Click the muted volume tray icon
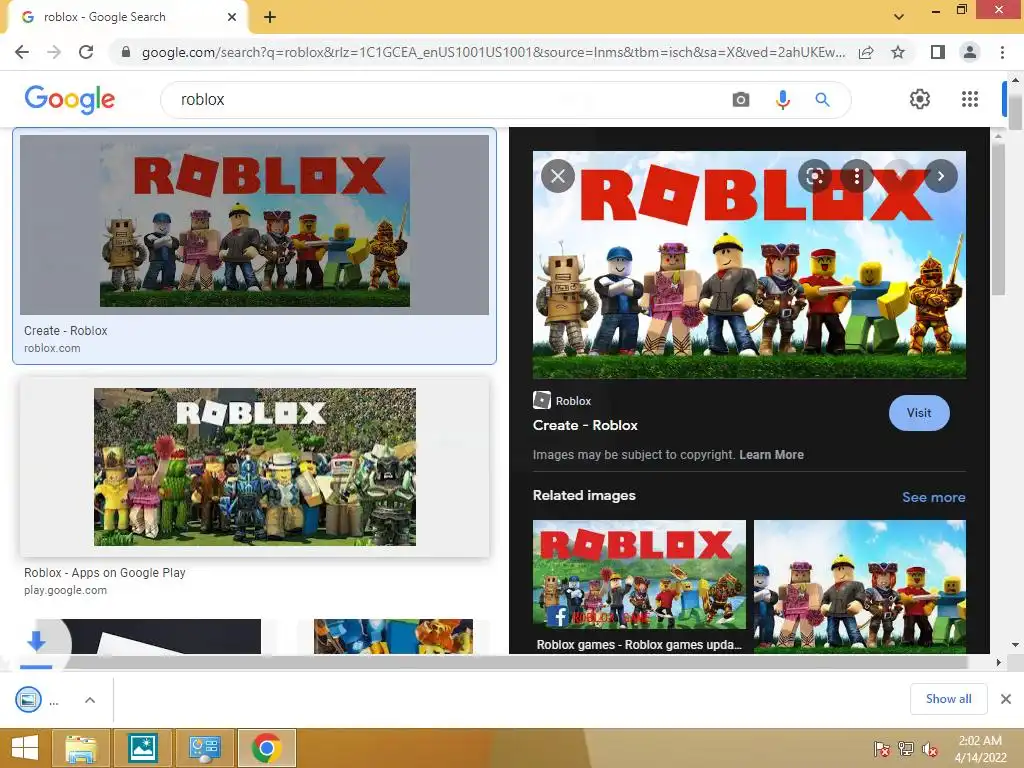Viewport: 1024px width, 768px height. point(930,749)
